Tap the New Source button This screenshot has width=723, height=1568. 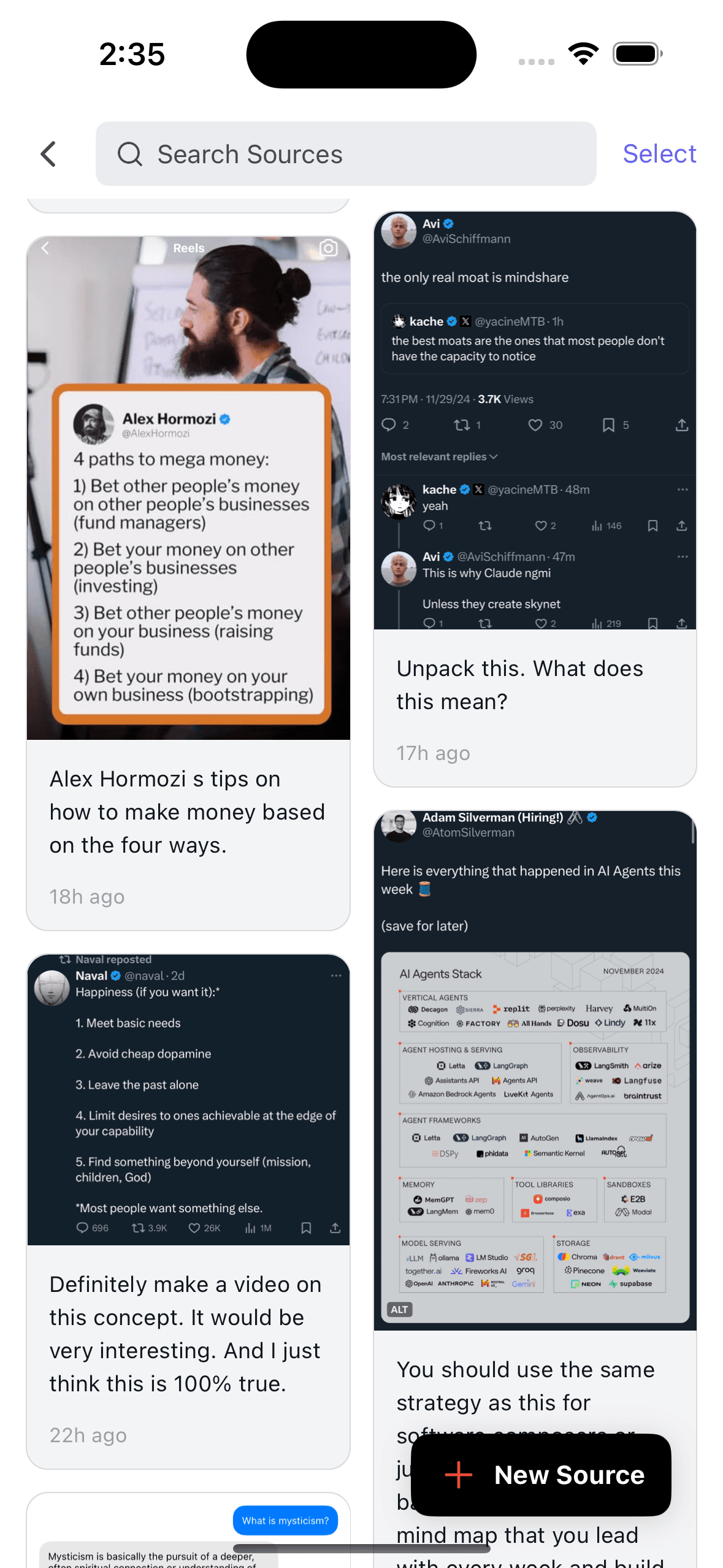click(x=541, y=1475)
